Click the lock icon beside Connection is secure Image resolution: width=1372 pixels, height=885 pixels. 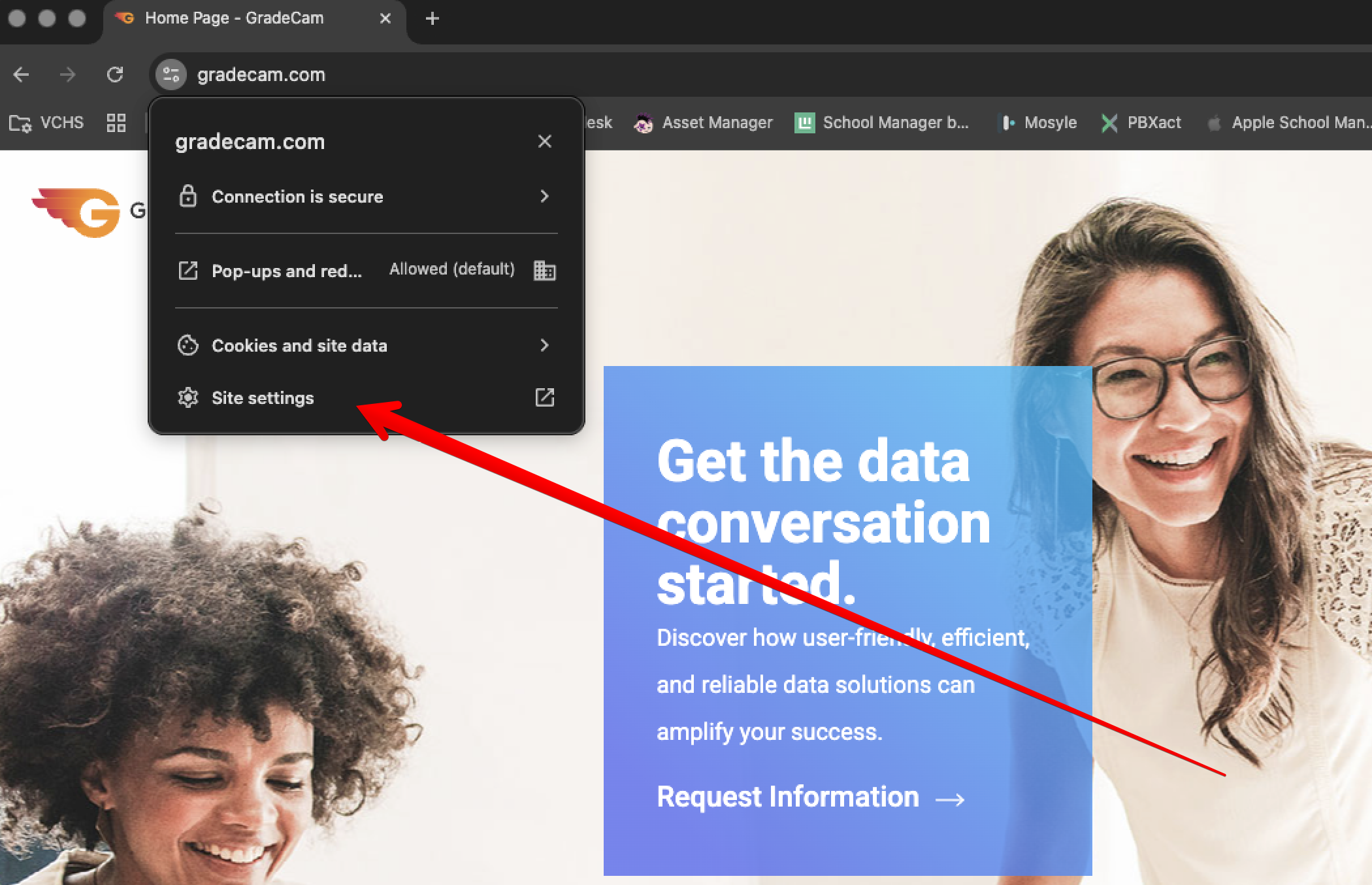pyautogui.click(x=188, y=196)
